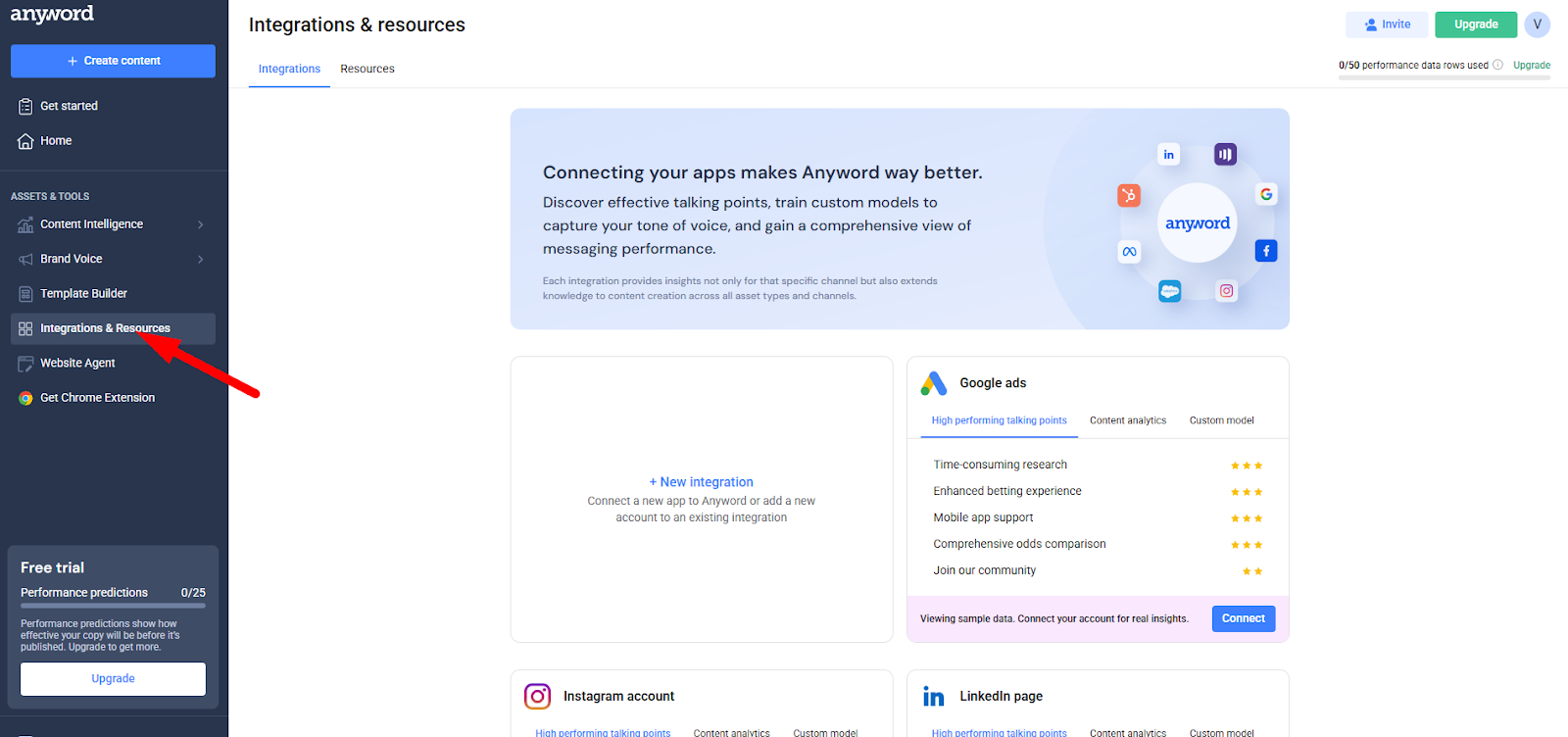Image resolution: width=1568 pixels, height=737 pixels.
Task: Click the HubSpot icon in banner graphic
Action: 1129,195
